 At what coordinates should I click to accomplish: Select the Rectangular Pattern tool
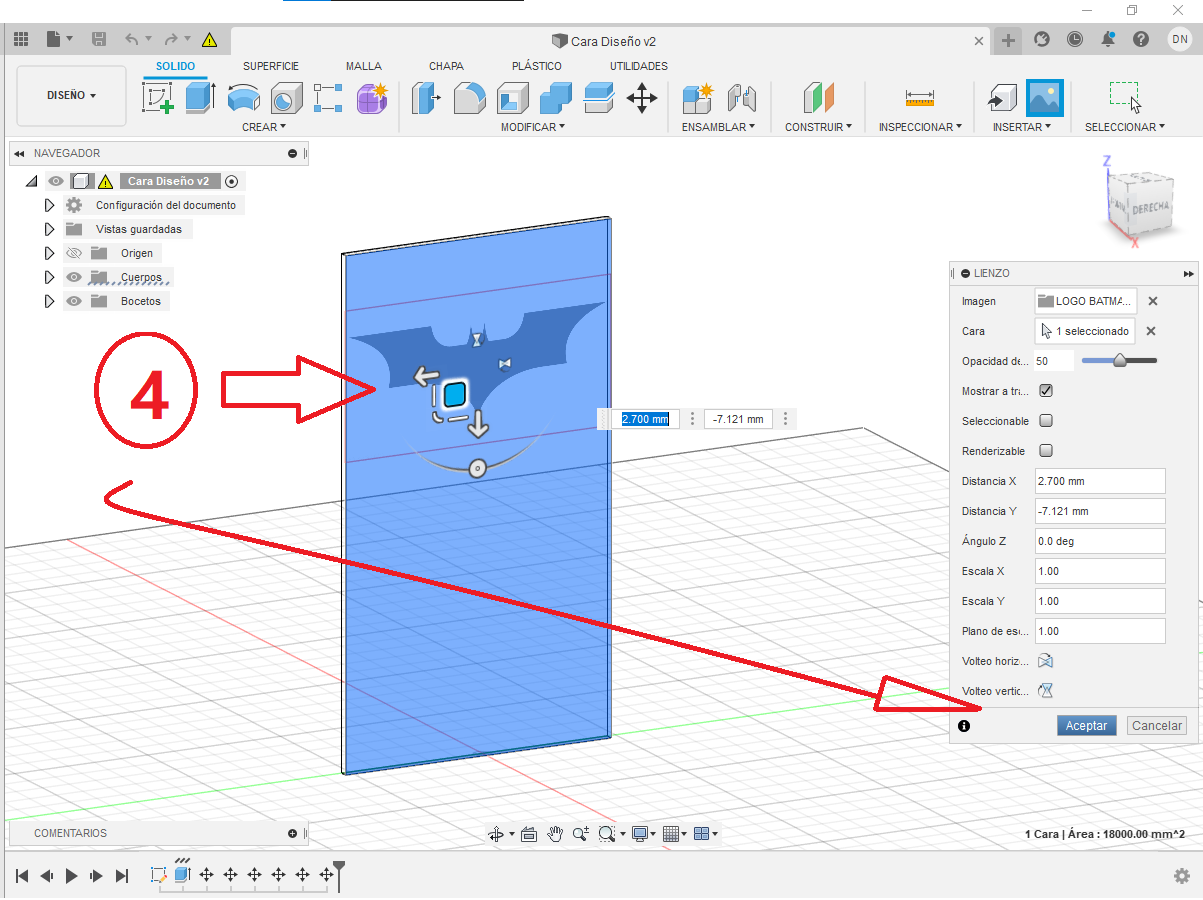328,99
